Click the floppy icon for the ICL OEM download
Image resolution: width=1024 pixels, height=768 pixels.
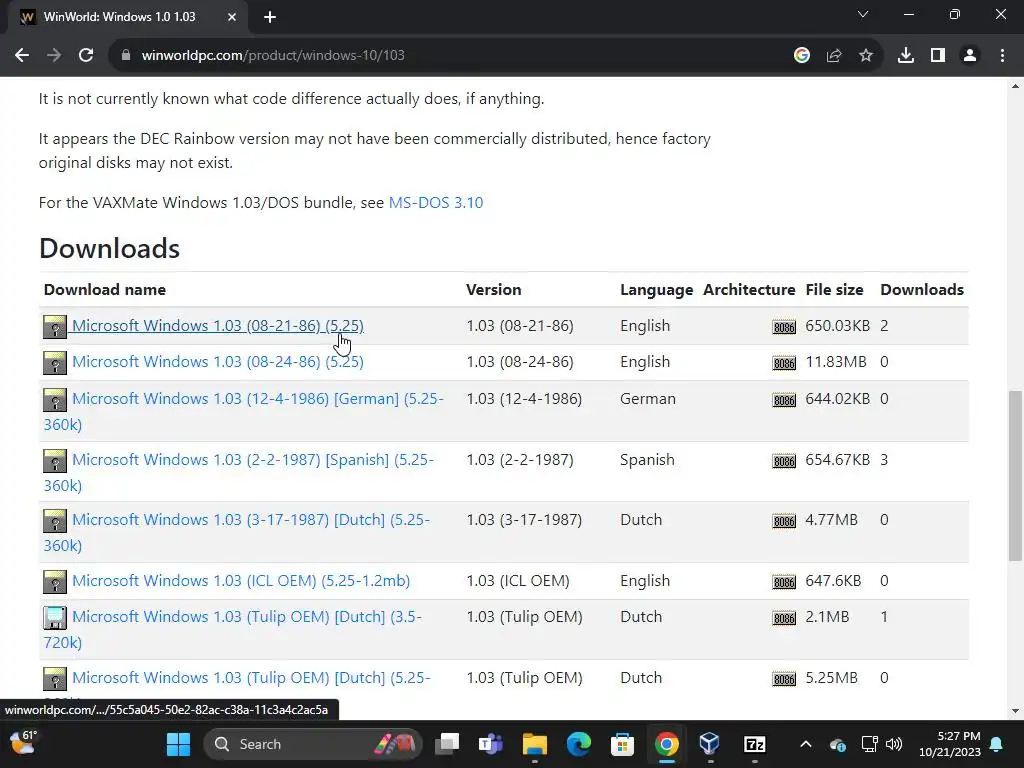pyautogui.click(x=55, y=582)
